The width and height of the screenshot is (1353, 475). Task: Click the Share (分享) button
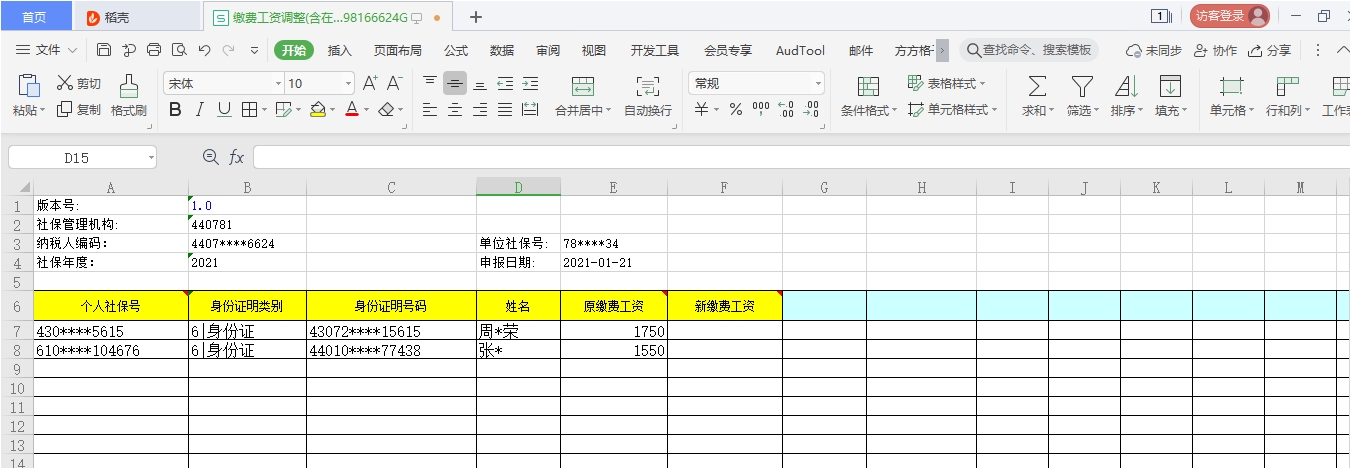pyautogui.click(x=1270, y=50)
